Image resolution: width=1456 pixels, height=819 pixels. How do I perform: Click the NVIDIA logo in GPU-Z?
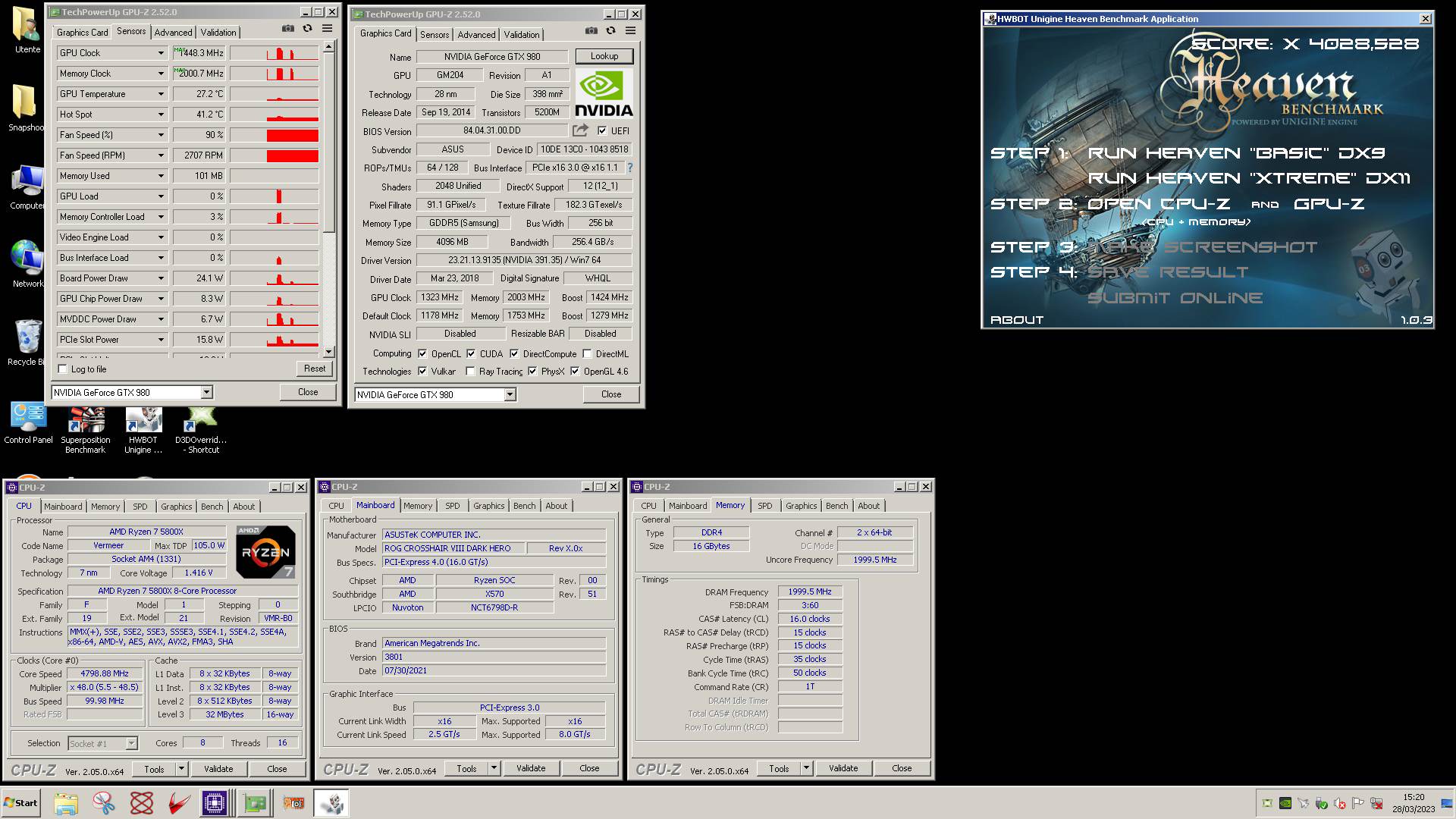point(604,93)
